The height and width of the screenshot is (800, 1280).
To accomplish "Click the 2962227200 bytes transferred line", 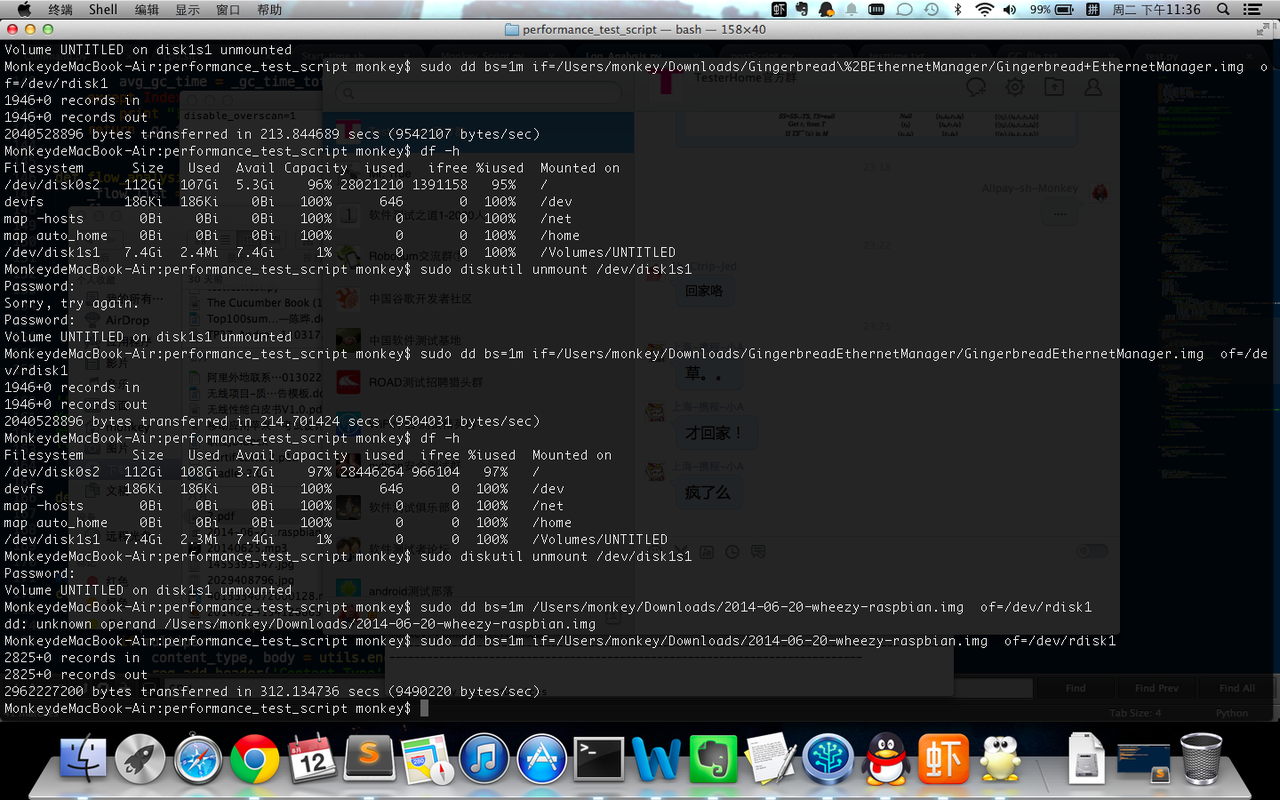I will tap(272, 691).
